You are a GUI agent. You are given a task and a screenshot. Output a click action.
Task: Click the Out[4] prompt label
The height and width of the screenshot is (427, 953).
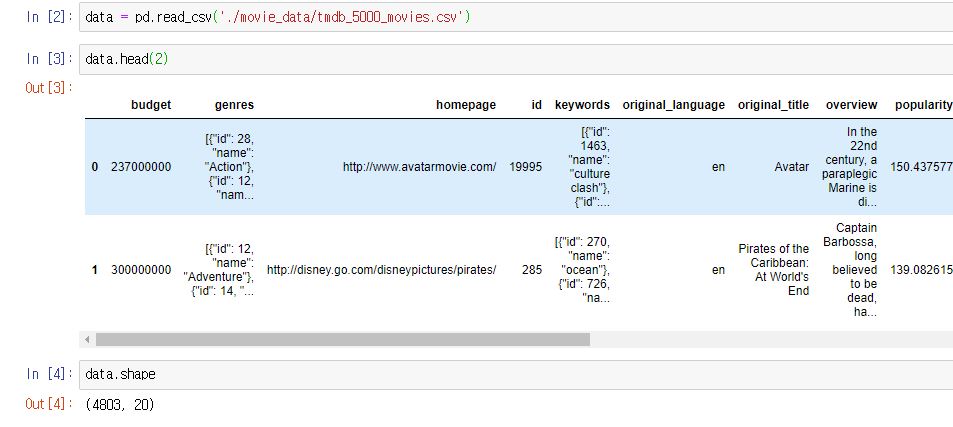point(49,404)
